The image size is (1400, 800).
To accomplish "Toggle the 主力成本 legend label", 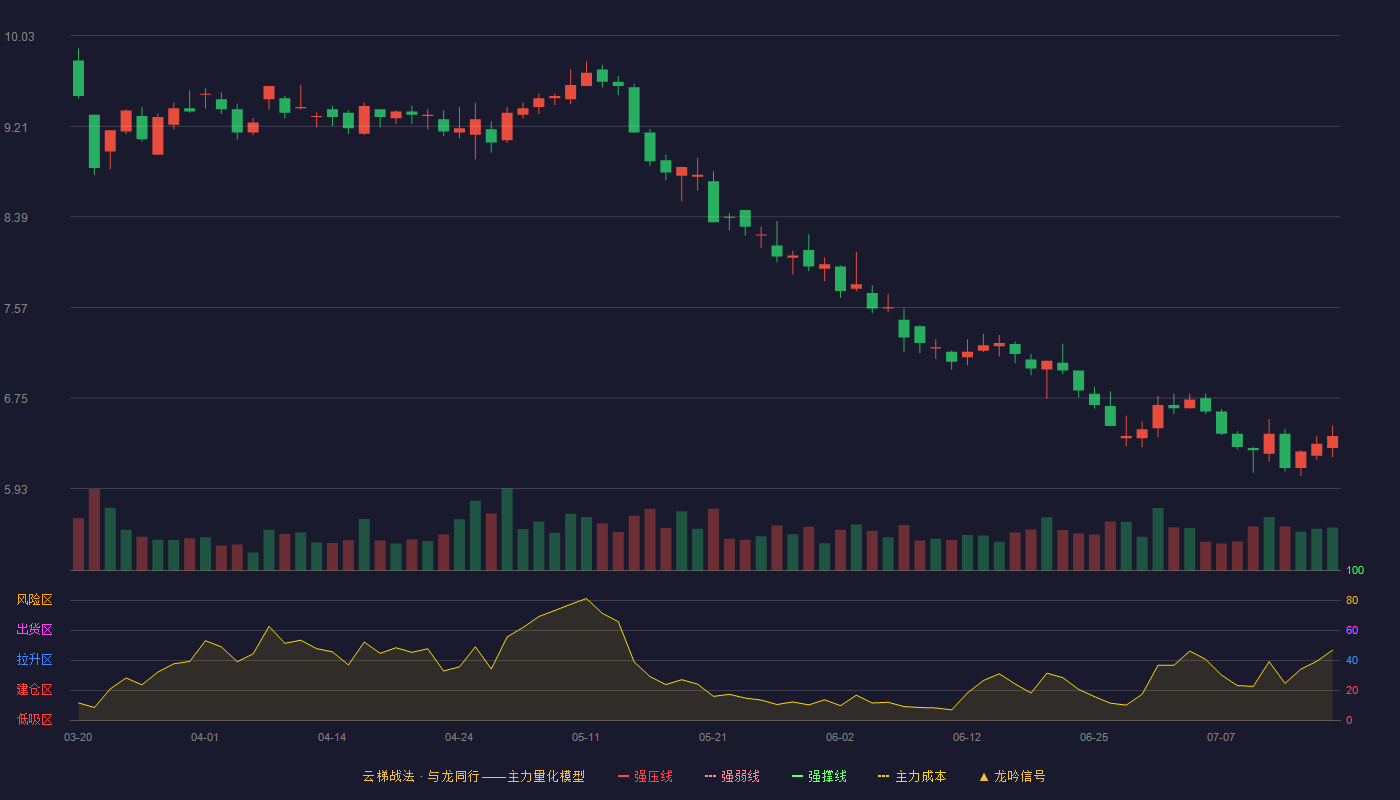I will pos(920,776).
